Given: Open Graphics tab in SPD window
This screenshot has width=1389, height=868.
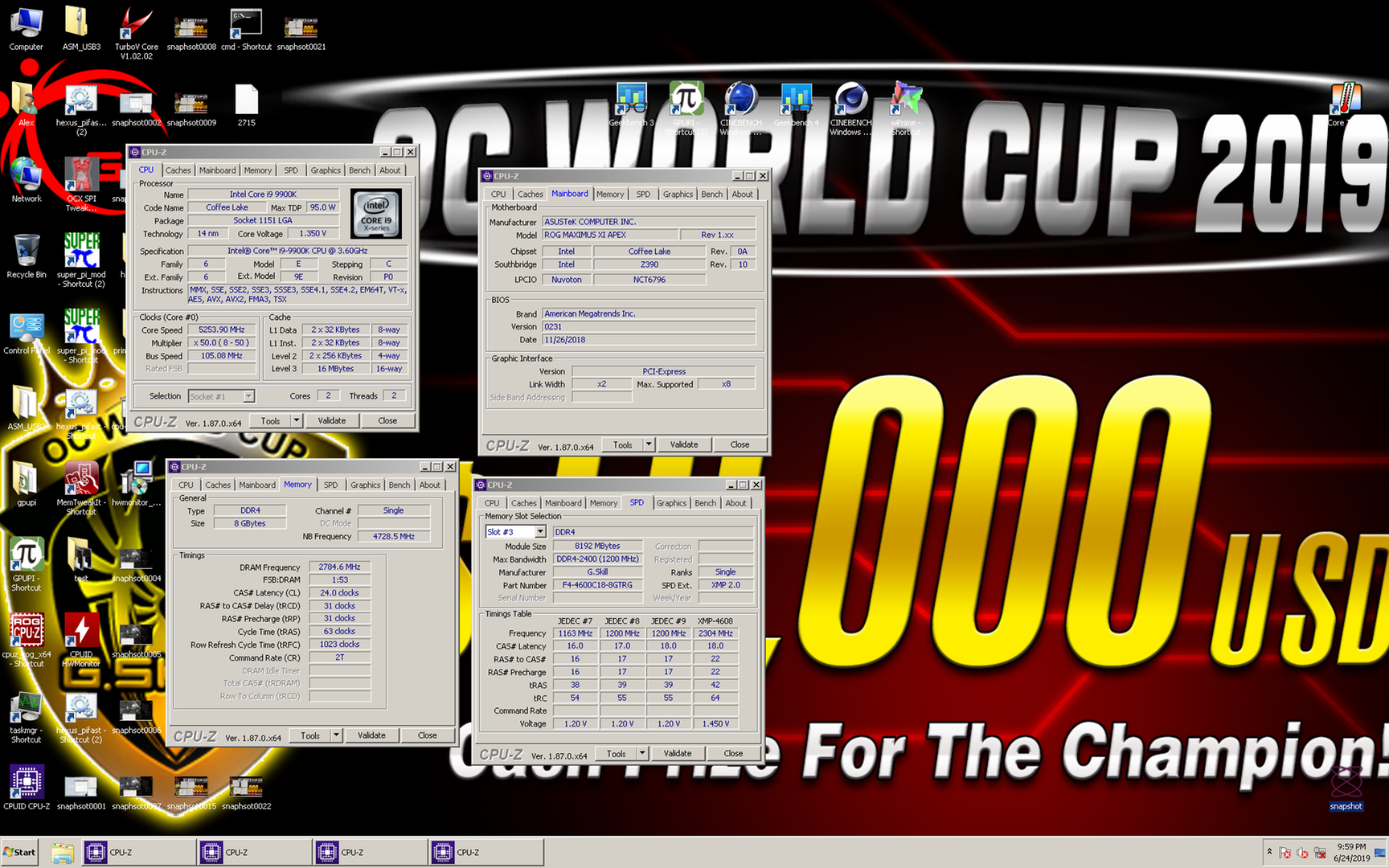Looking at the screenshot, I should tap(671, 503).
